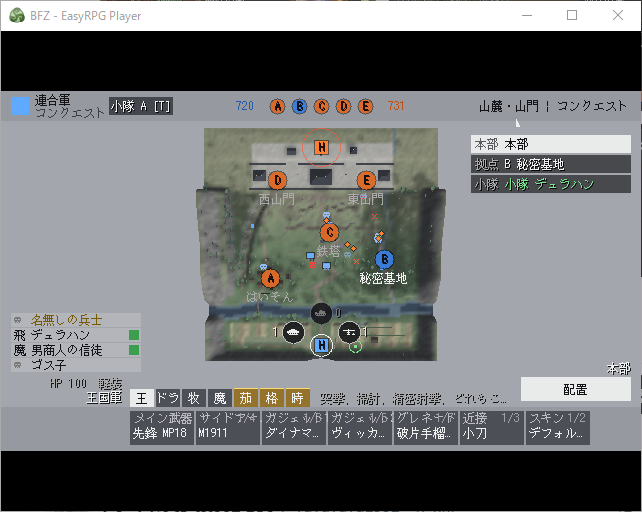The image size is (642, 512).
Task: Click the 東山門 map label
Action: (x=366, y=199)
